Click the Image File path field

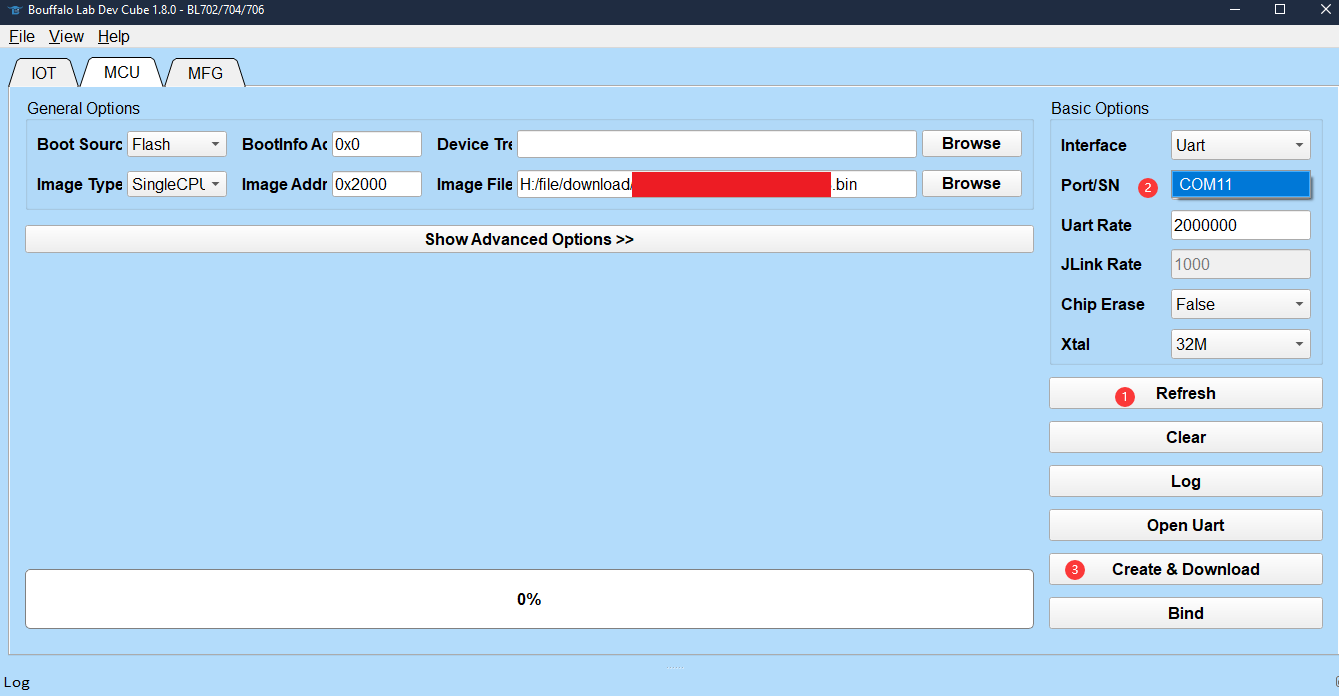point(717,184)
